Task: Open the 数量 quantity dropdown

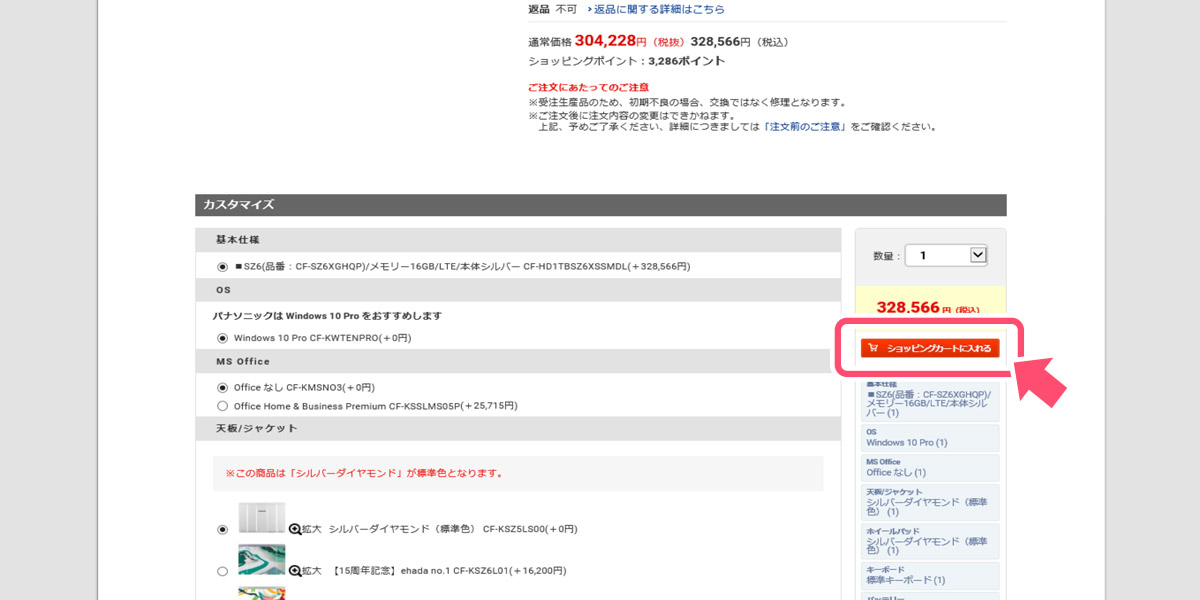Action: (x=946, y=256)
